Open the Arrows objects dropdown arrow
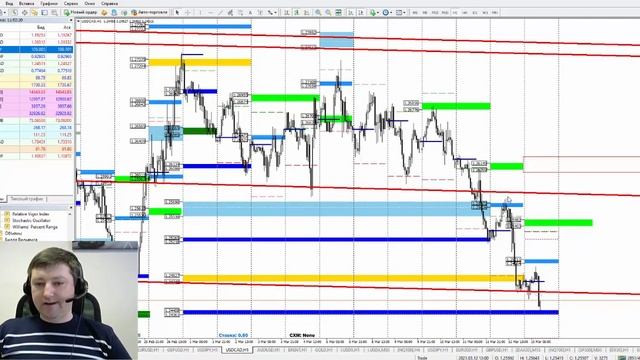The image size is (640, 360). [276, 13]
